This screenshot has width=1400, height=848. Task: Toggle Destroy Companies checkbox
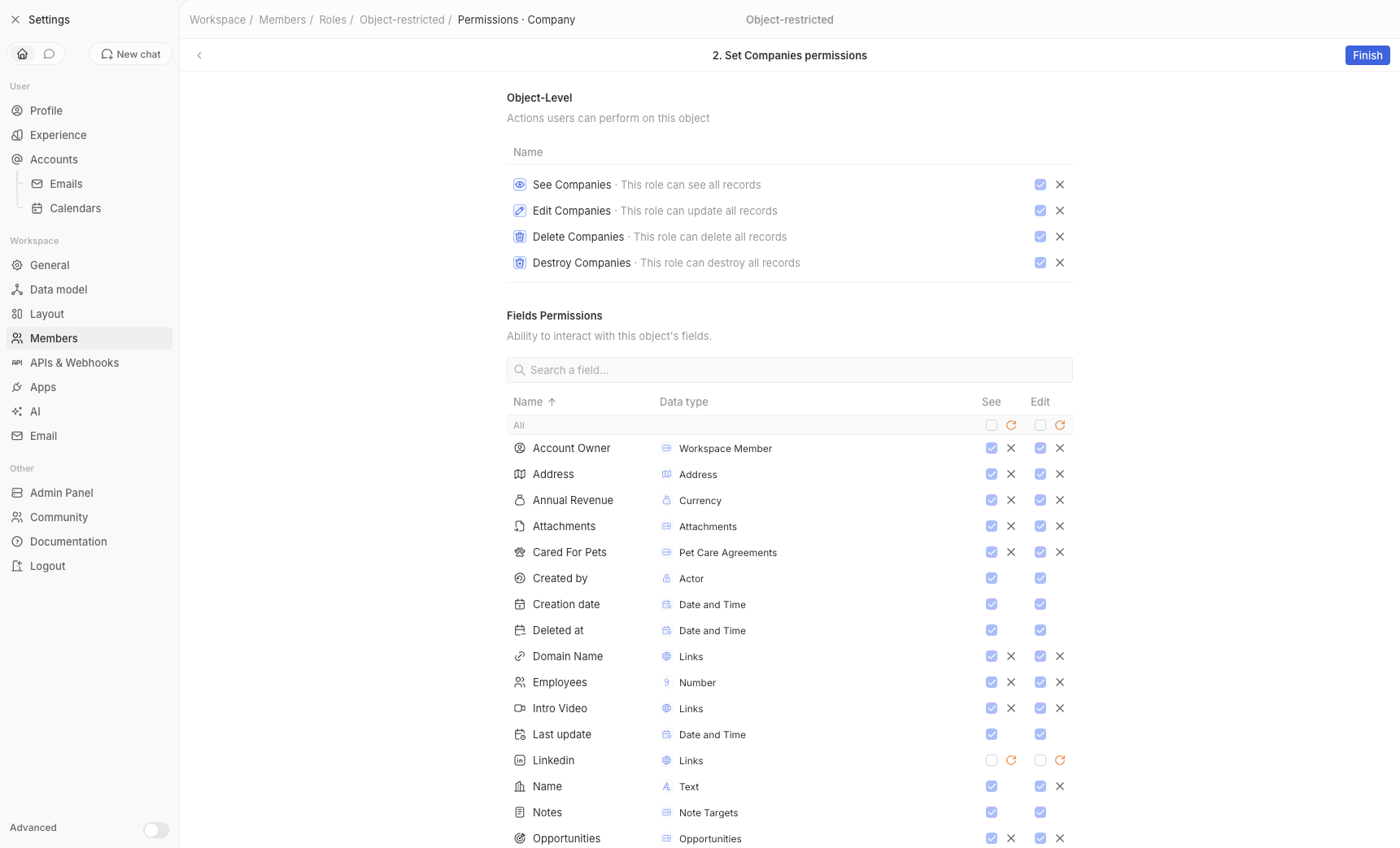point(1040,263)
